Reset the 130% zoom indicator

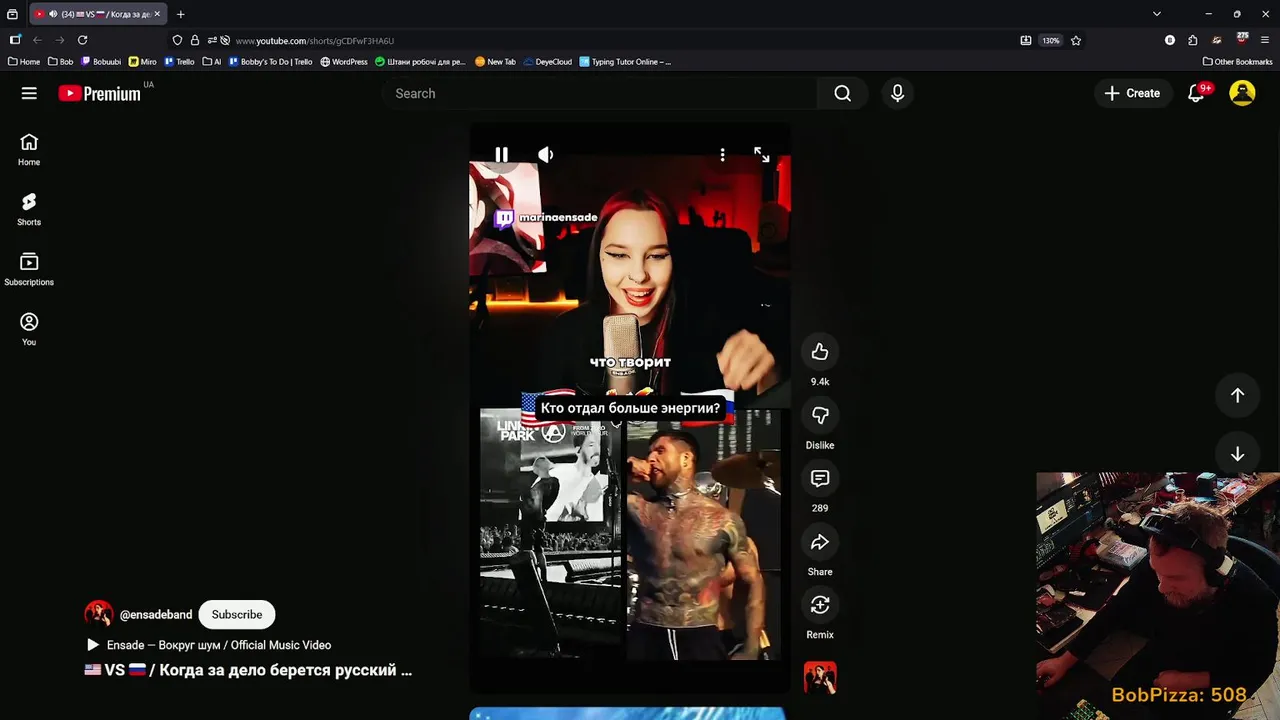[x=1051, y=40]
